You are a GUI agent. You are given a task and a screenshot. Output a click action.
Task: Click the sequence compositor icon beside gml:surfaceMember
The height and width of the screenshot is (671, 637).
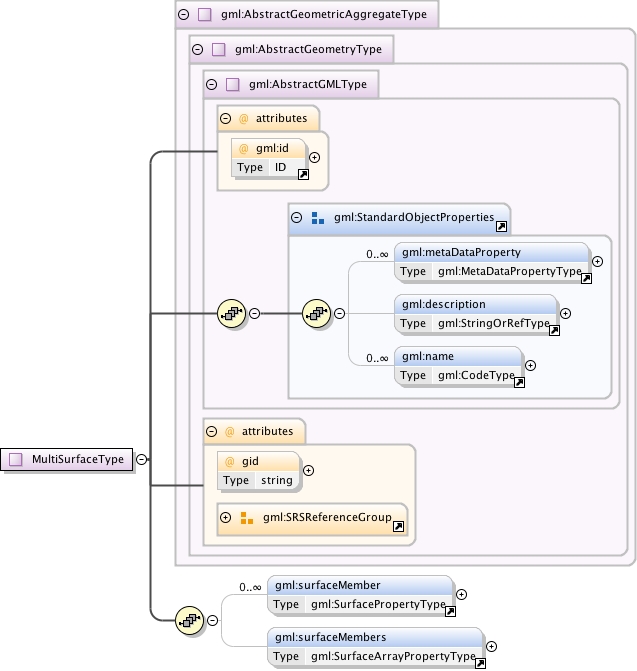pos(190,620)
